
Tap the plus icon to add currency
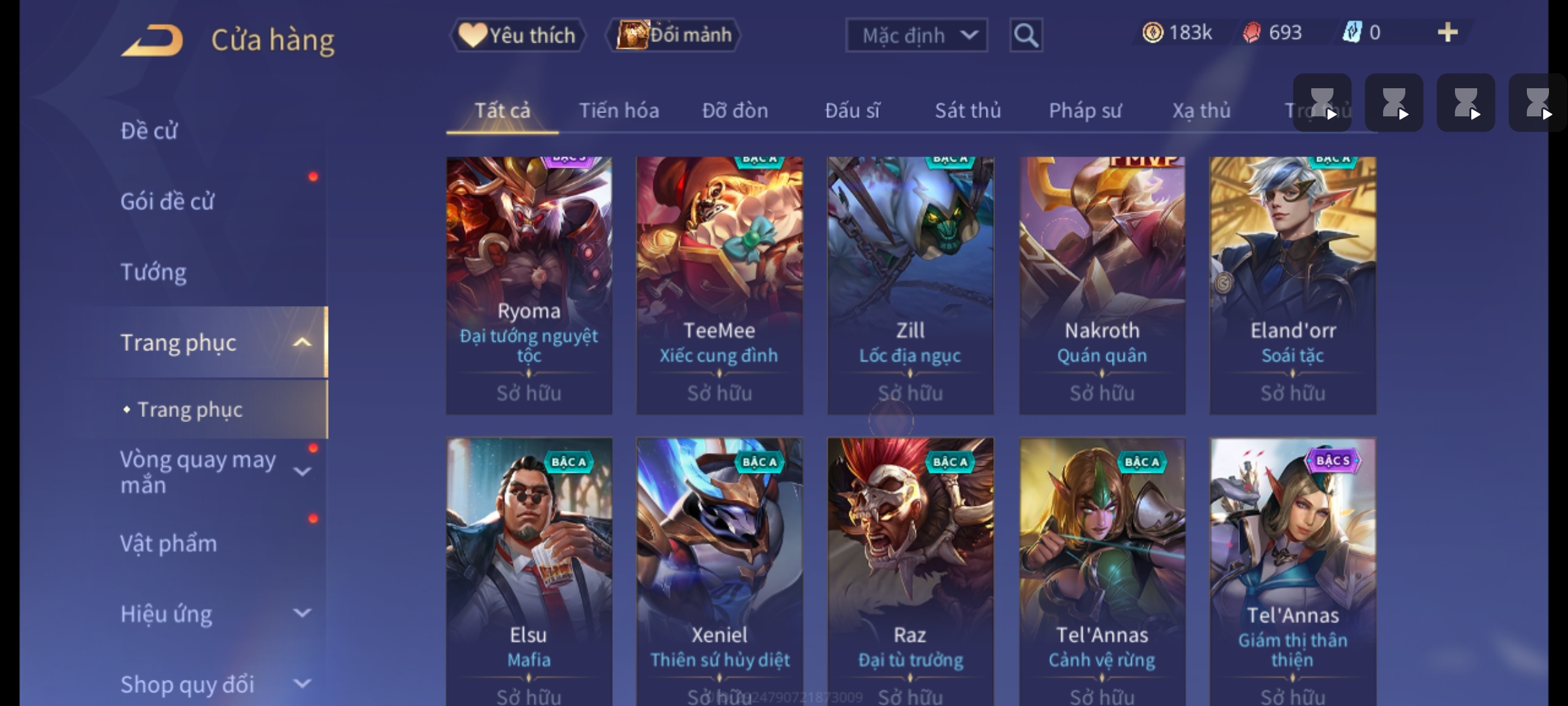[1448, 32]
